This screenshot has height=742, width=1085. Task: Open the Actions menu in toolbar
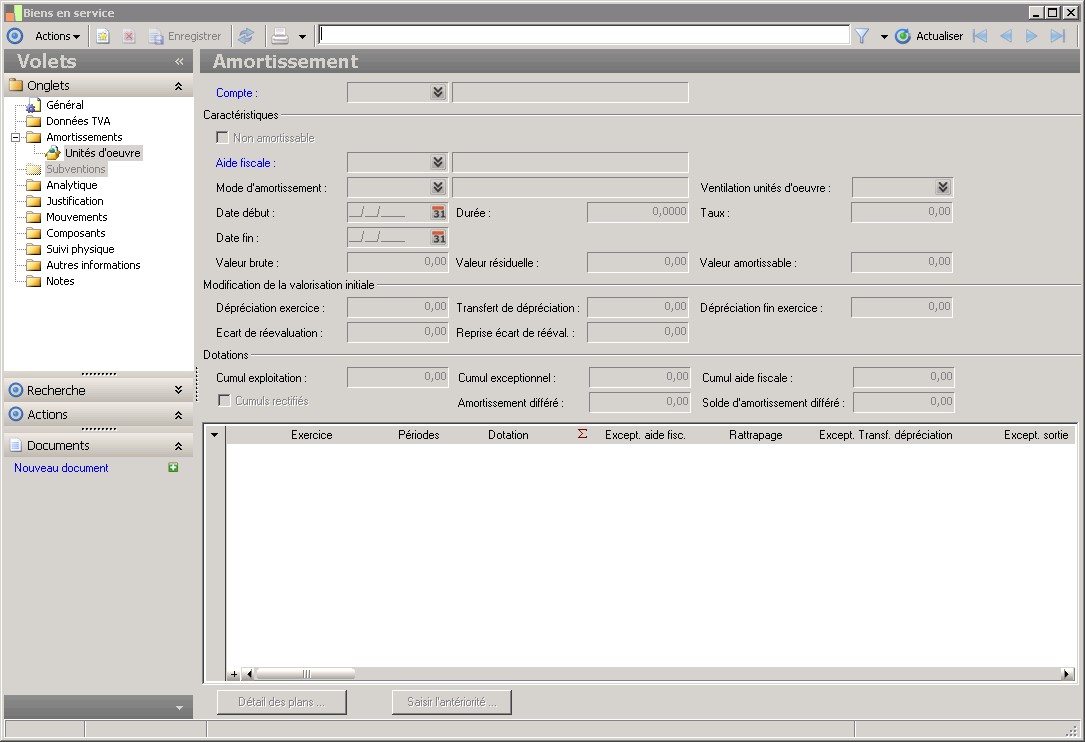(x=57, y=36)
